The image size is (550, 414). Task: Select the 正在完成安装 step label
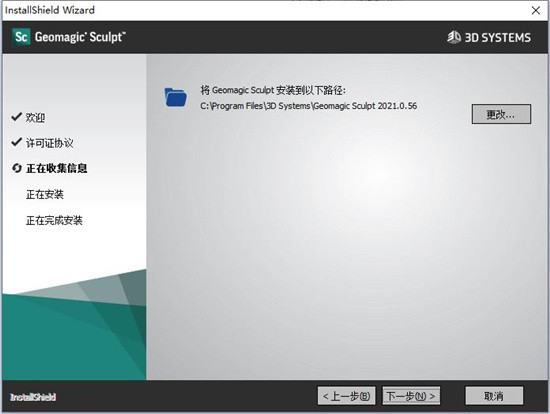pyautogui.click(x=54, y=220)
